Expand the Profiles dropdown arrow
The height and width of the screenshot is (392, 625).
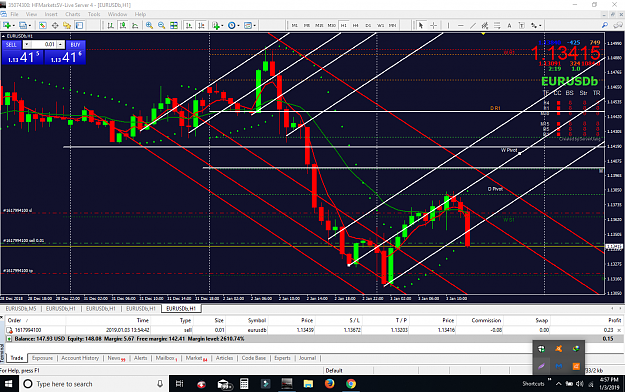30,26
